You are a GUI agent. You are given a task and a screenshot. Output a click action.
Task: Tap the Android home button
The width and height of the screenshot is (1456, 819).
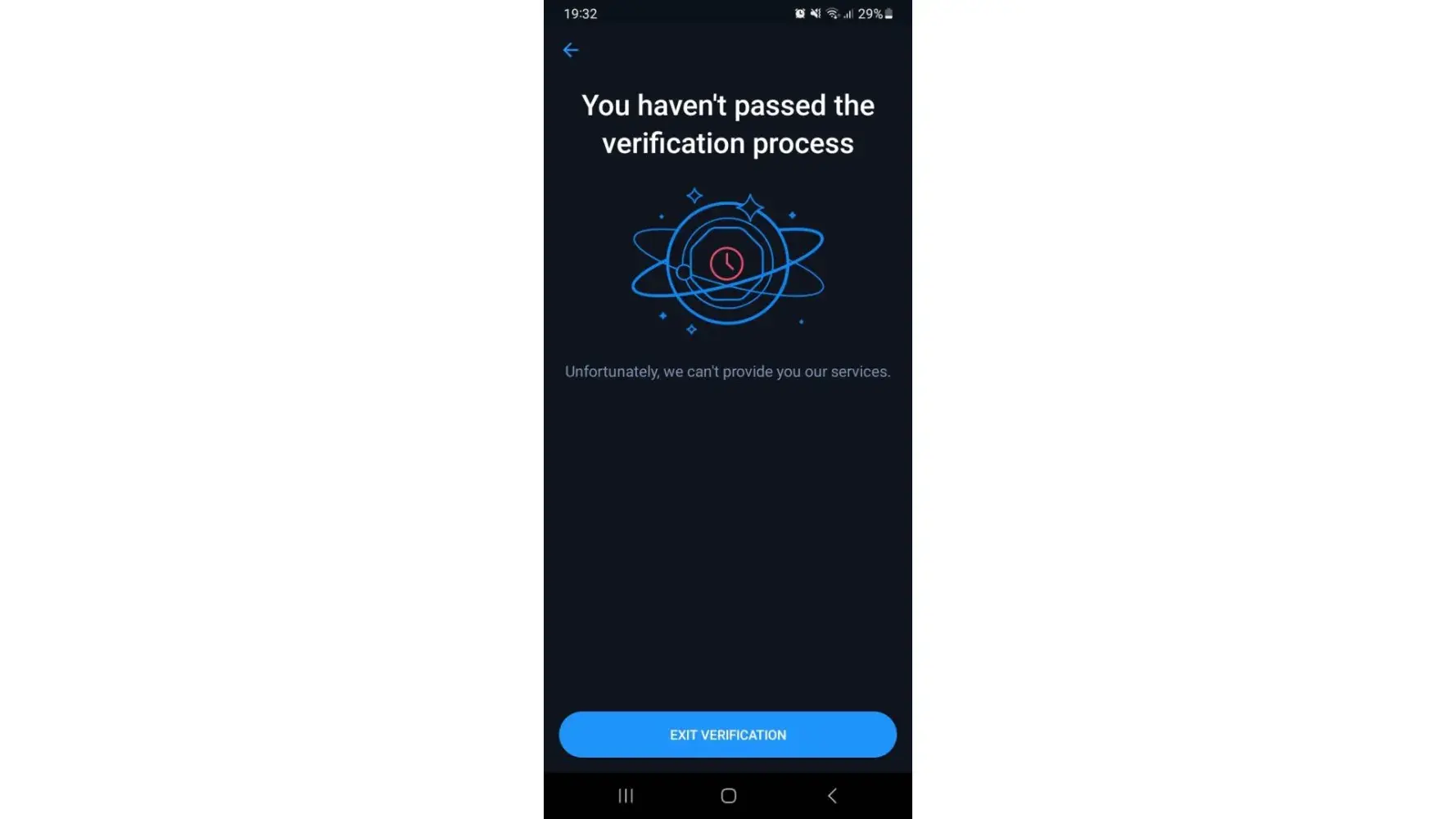728,795
